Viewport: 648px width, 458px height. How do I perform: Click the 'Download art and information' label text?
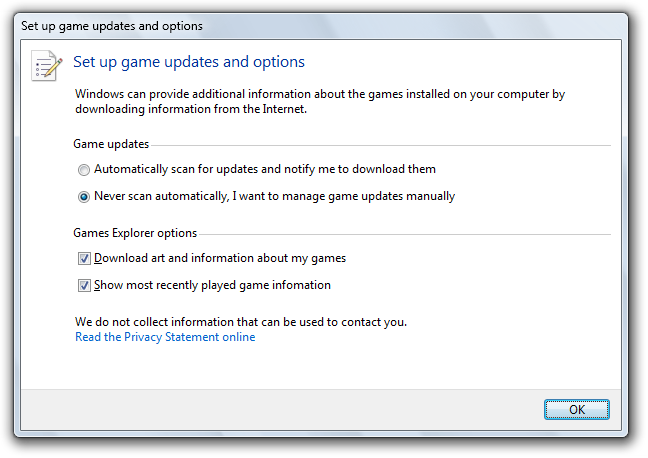click(220, 258)
